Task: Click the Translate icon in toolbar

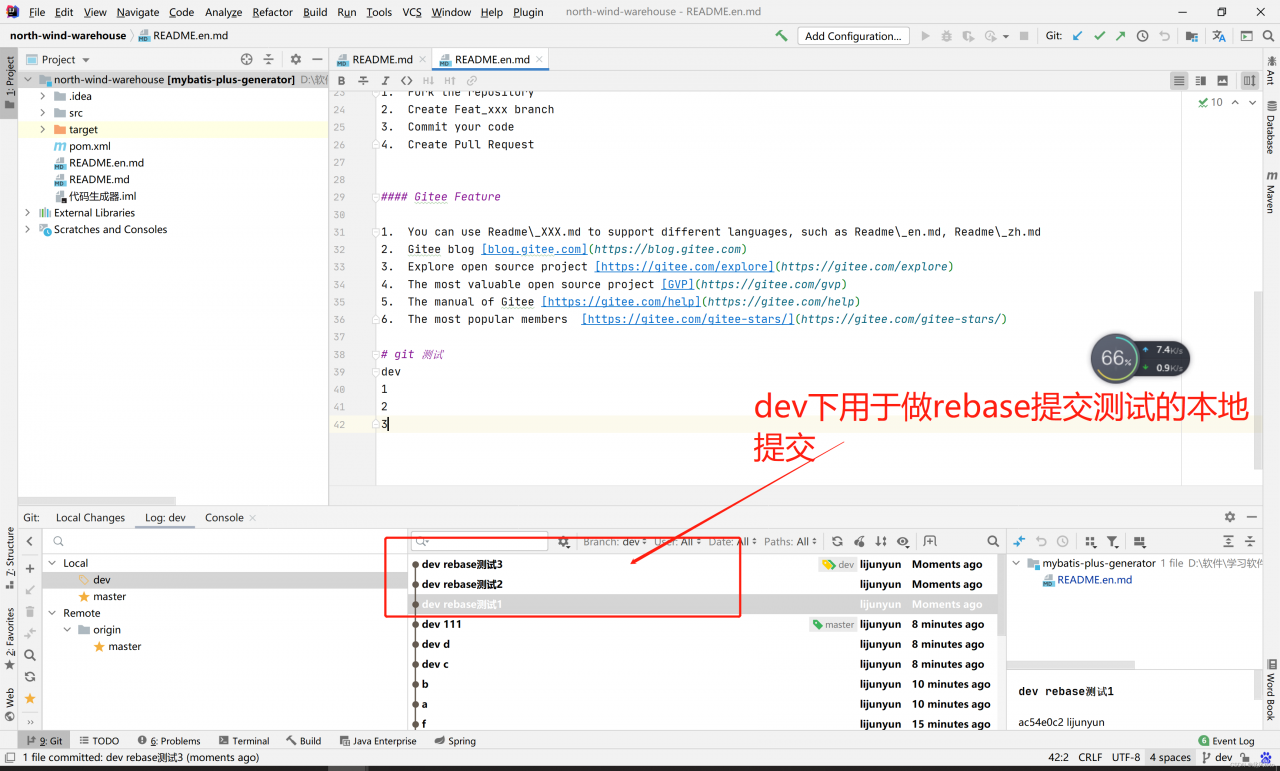Action: [x=1219, y=36]
